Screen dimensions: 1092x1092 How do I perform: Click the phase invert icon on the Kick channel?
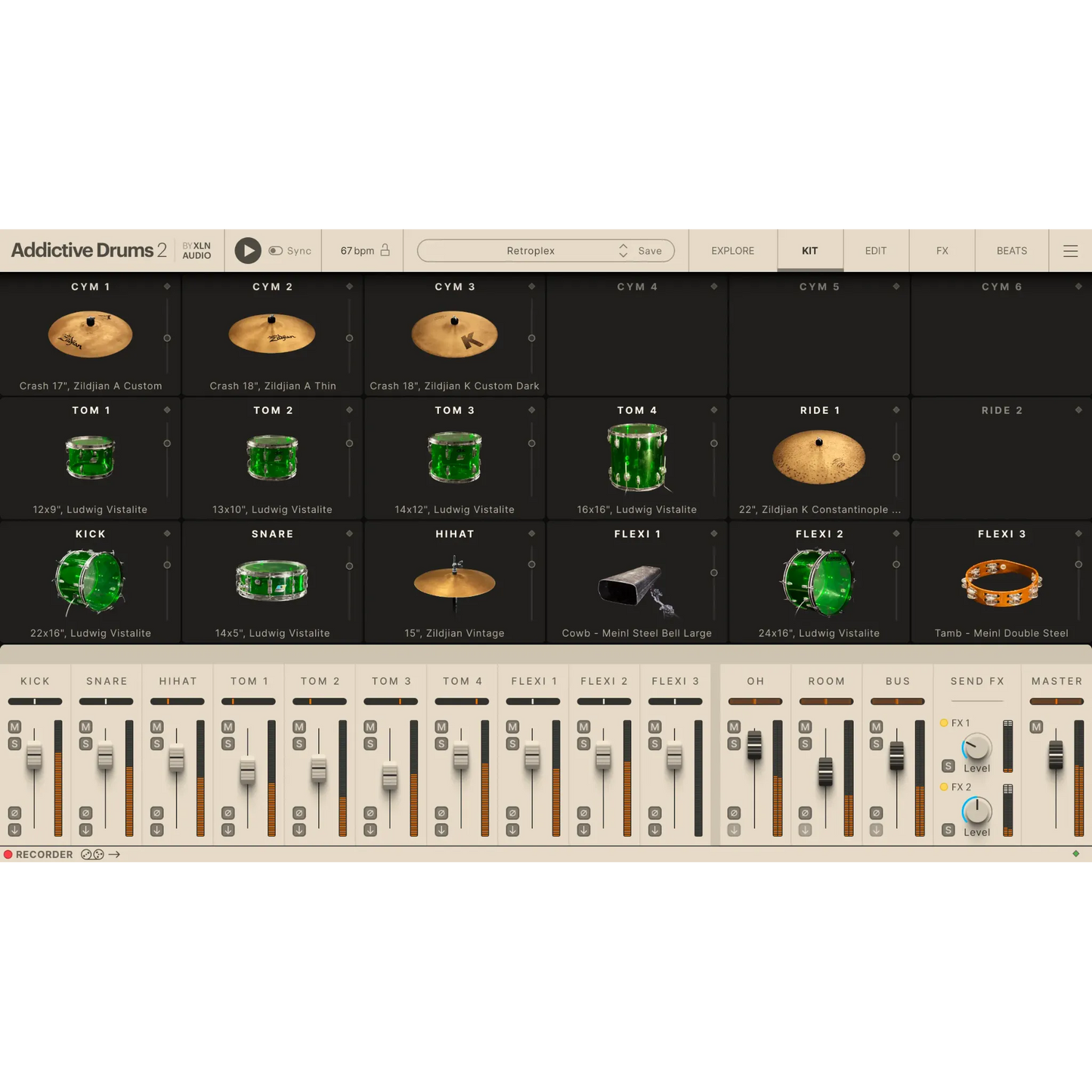tap(16, 813)
